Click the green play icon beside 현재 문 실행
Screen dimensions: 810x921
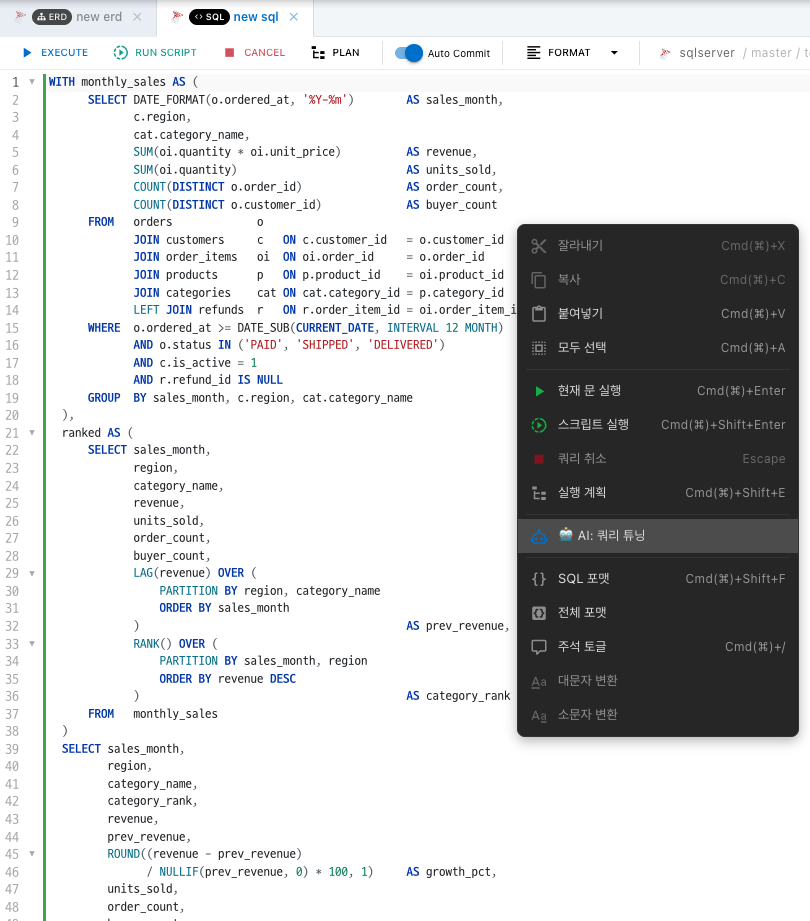[539, 391]
